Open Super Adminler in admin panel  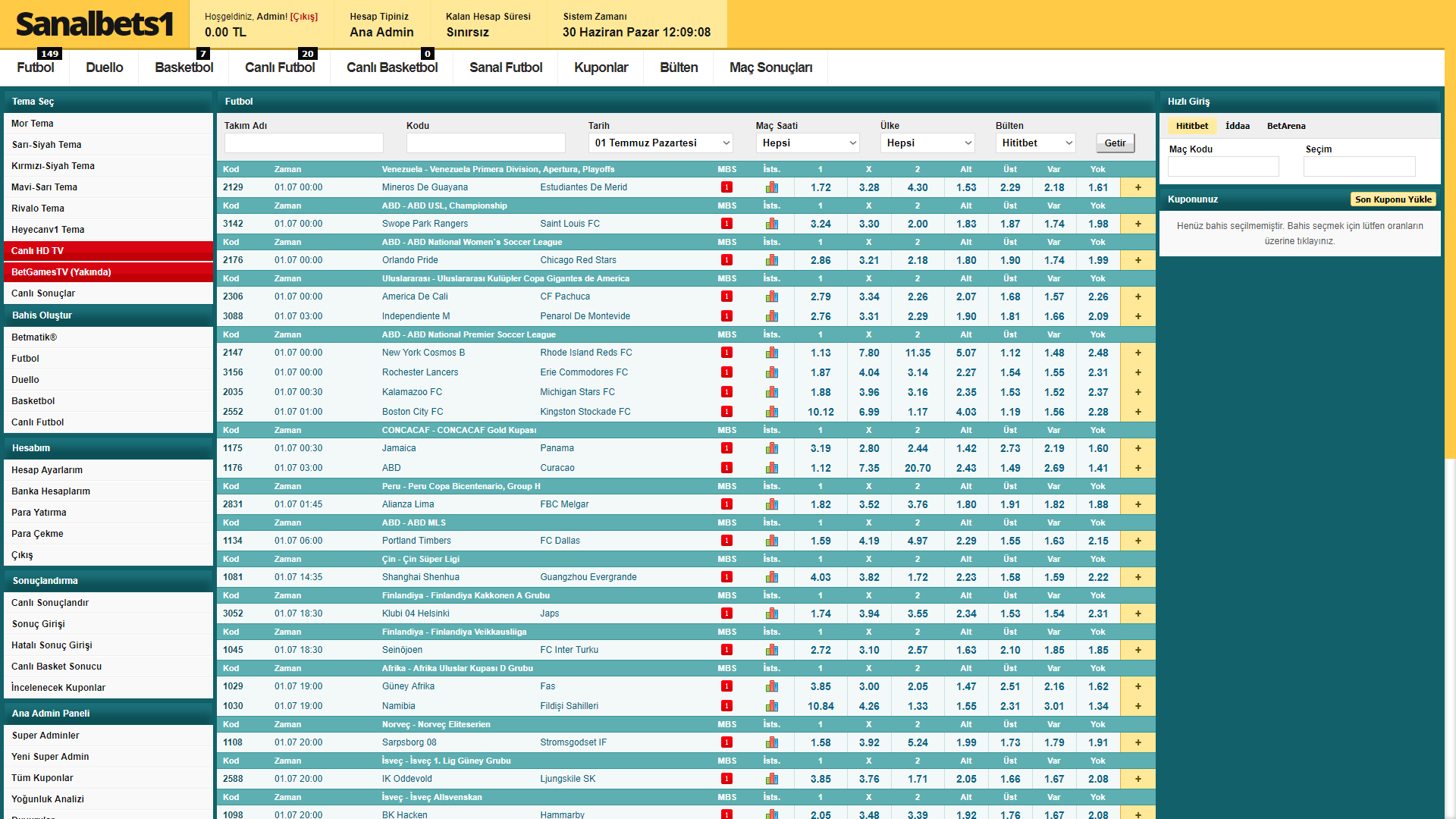pos(108,736)
